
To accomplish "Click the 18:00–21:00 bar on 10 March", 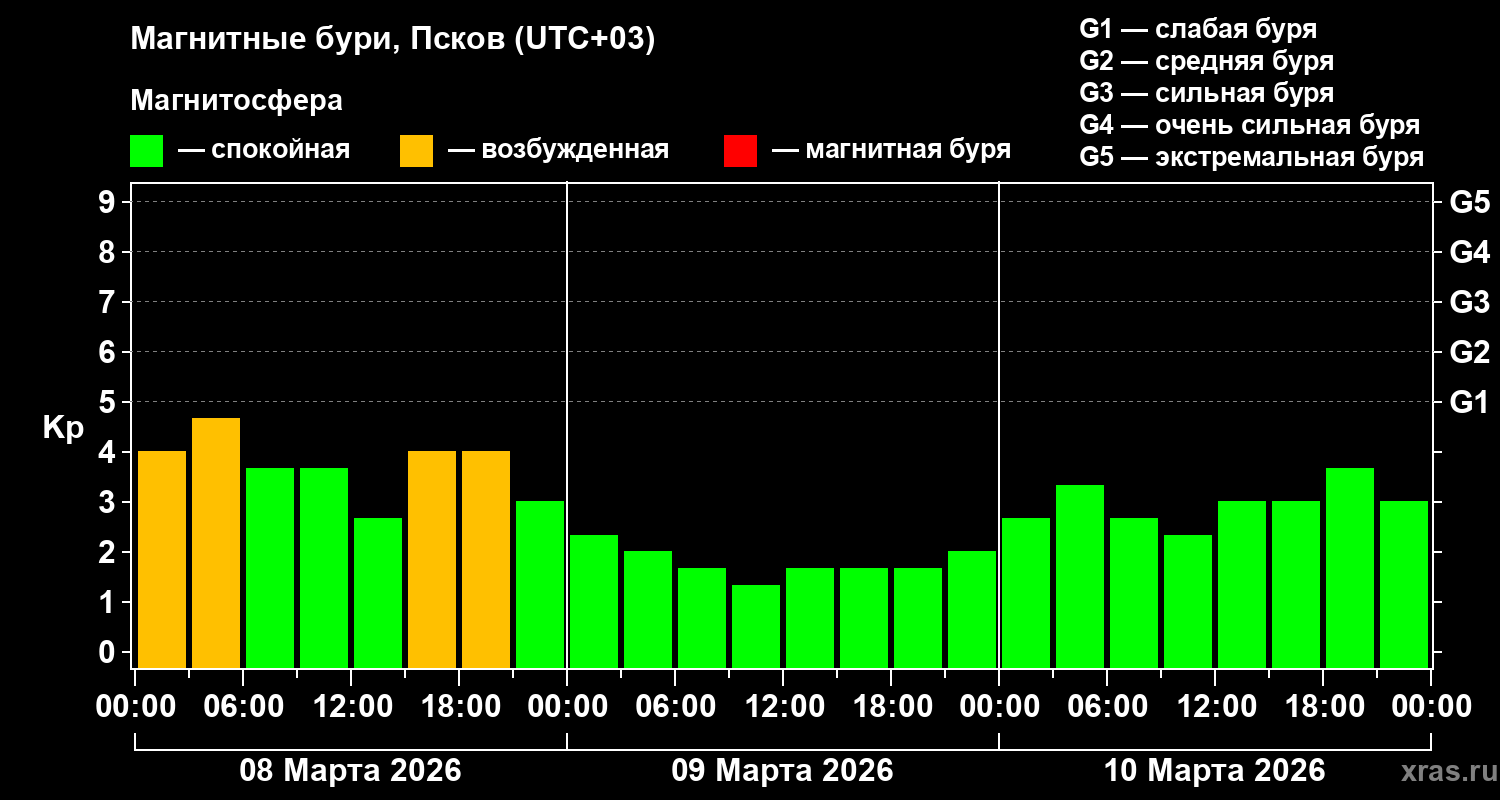I will click(x=1350, y=568).
